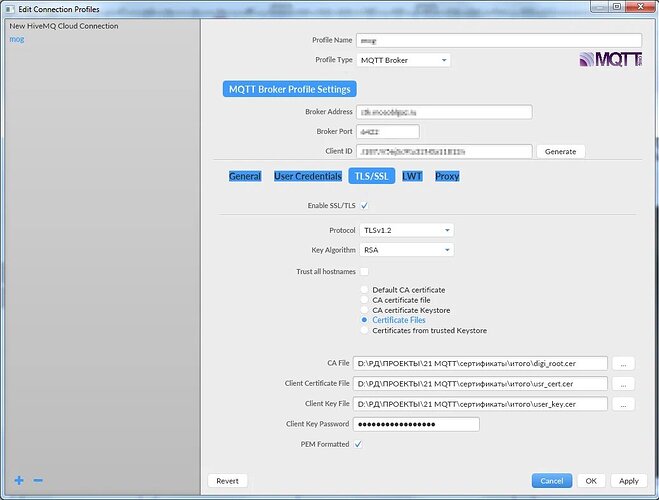The height and width of the screenshot is (500, 659).
Task: Click the minus icon to remove profile
Action: tap(38, 481)
